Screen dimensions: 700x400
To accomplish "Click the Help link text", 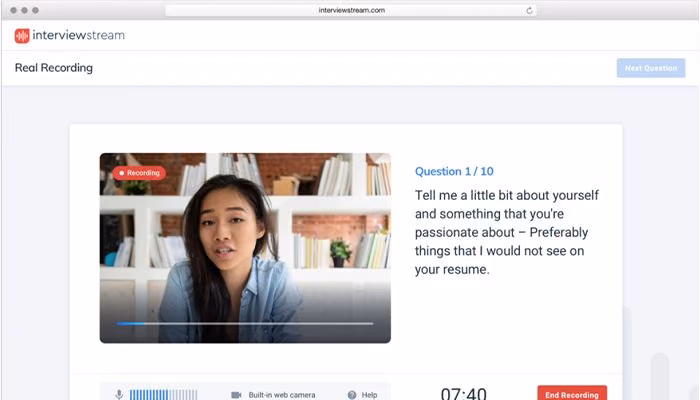I will coord(369,395).
